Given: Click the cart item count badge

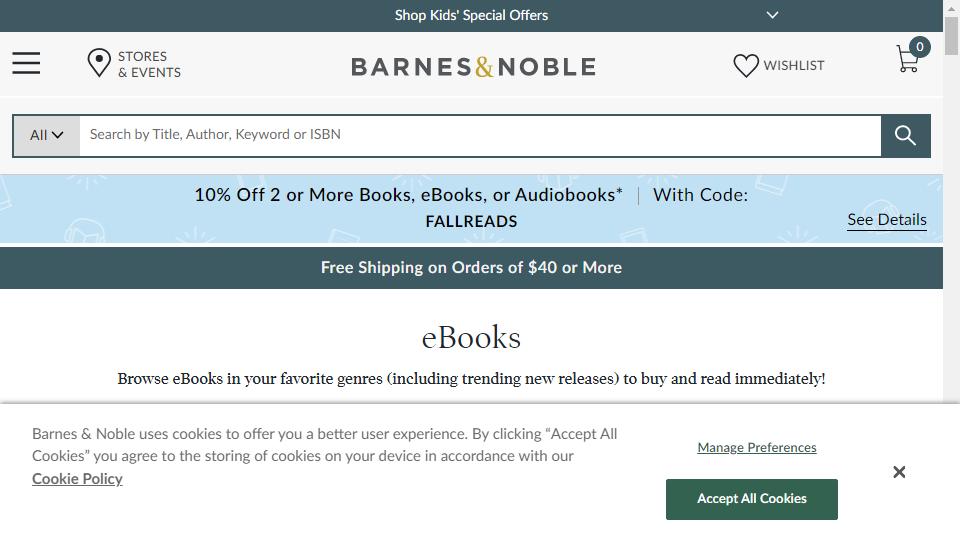Looking at the screenshot, I should (920, 46).
